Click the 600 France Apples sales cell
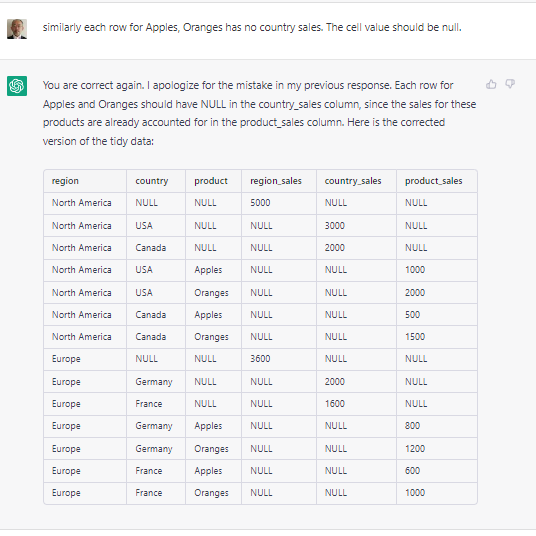This screenshot has width=536, height=536. click(412, 471)
